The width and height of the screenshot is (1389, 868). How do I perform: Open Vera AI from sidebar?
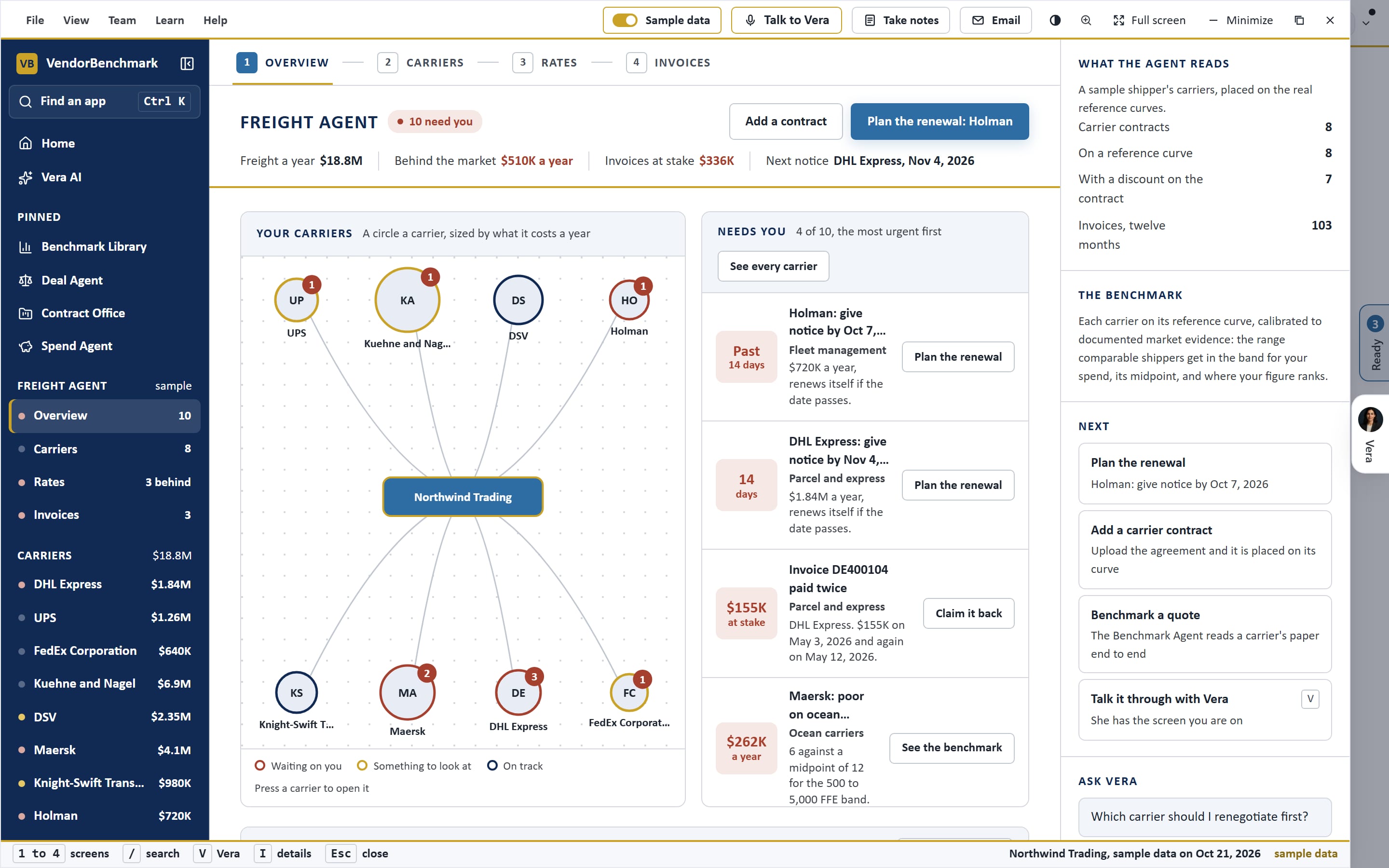(105, 177)
